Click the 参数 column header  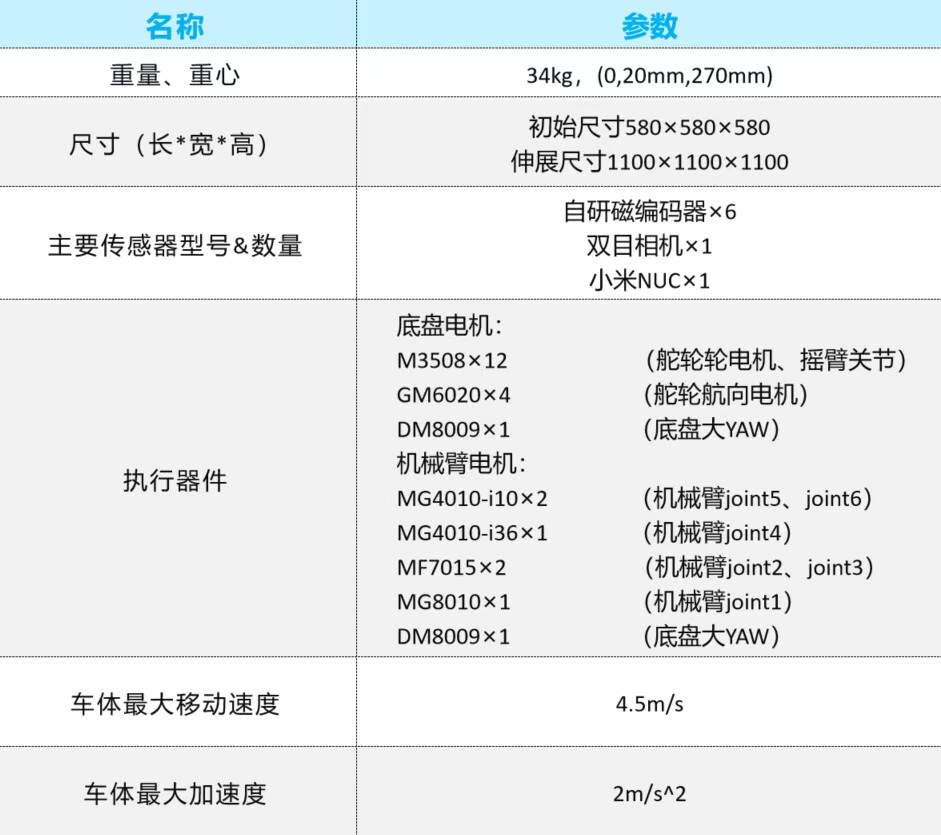click(649, 26)
